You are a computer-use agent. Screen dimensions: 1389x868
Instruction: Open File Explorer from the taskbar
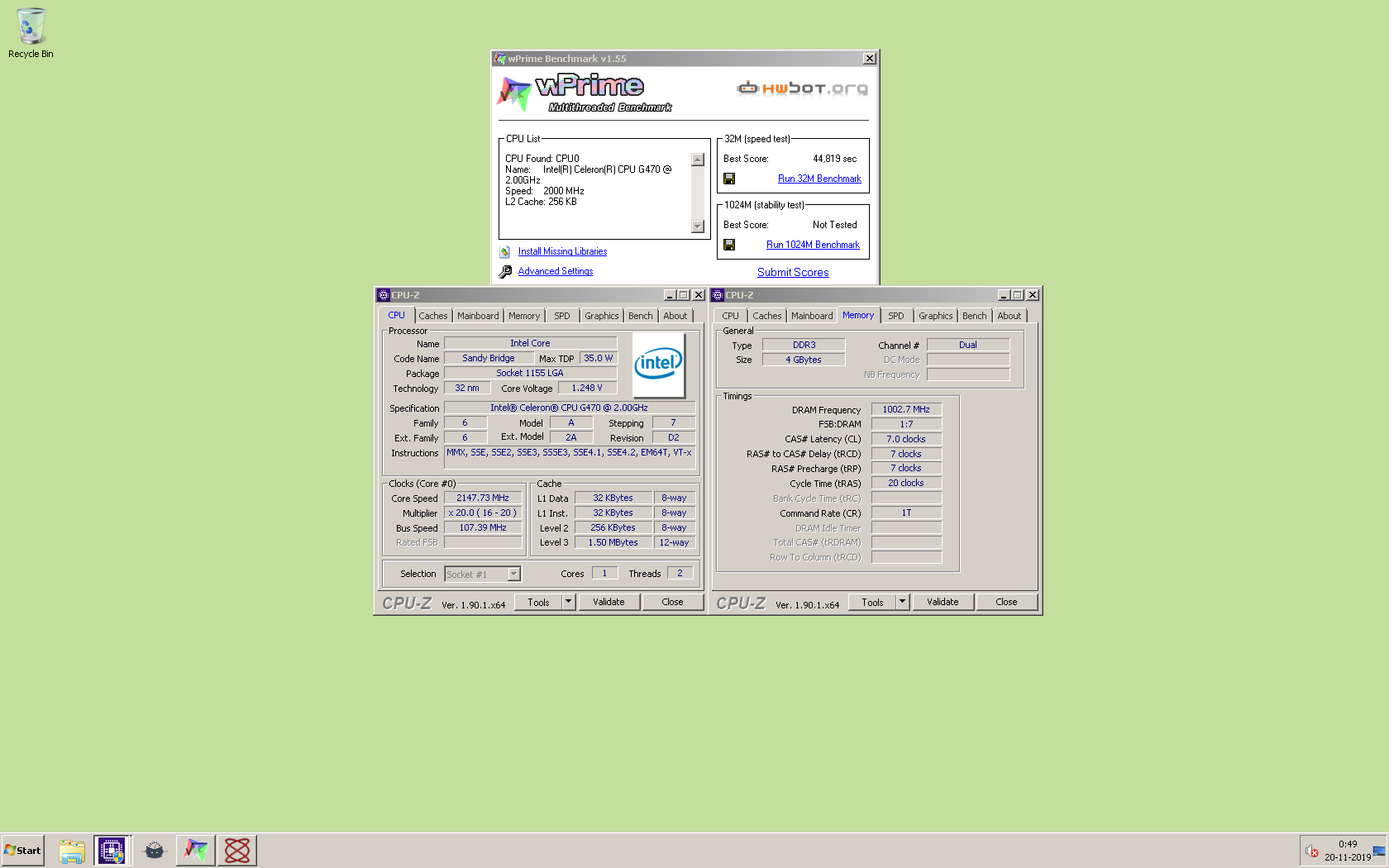[x=72, y=850]
